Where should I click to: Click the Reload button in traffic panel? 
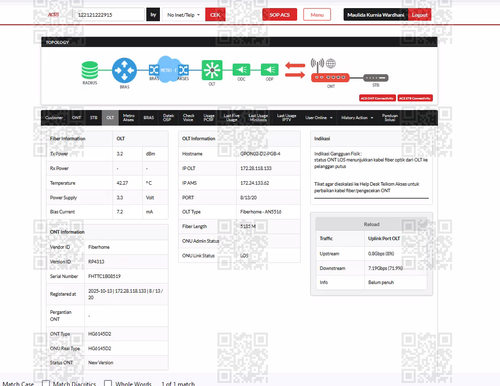coord(371,224)
